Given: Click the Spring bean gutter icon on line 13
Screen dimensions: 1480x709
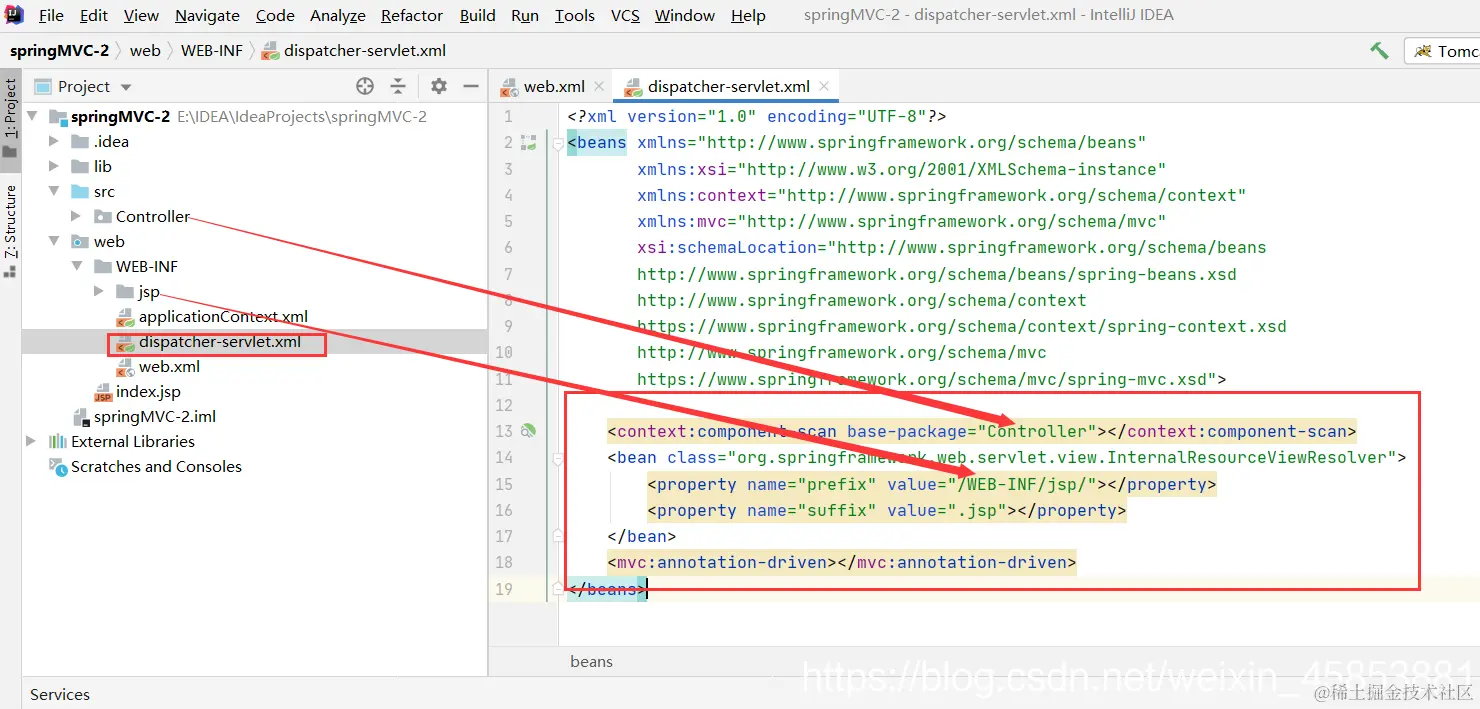Looking at the screenshot, I should click(x=529, y=431).
